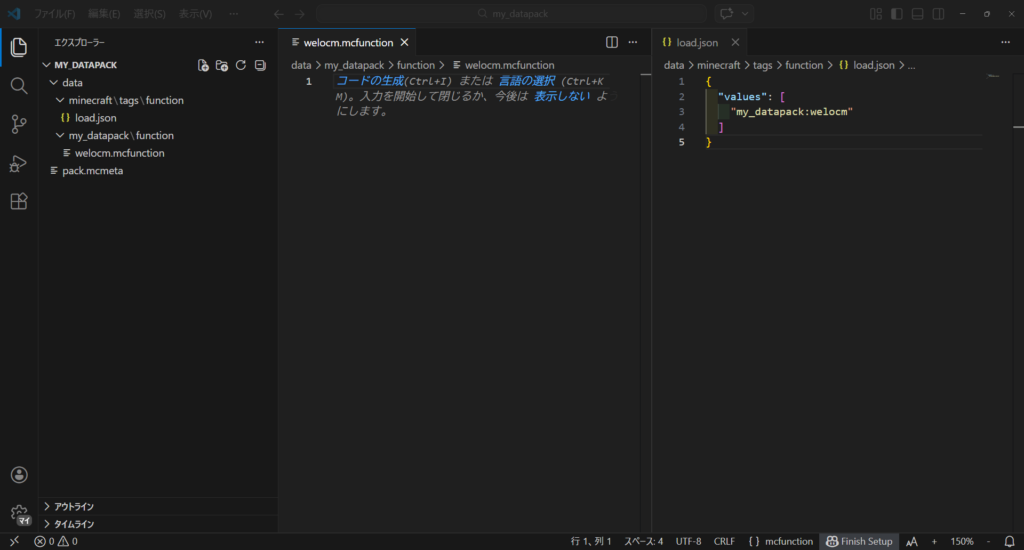Expand the アウトライン section

tap(159, 507)
